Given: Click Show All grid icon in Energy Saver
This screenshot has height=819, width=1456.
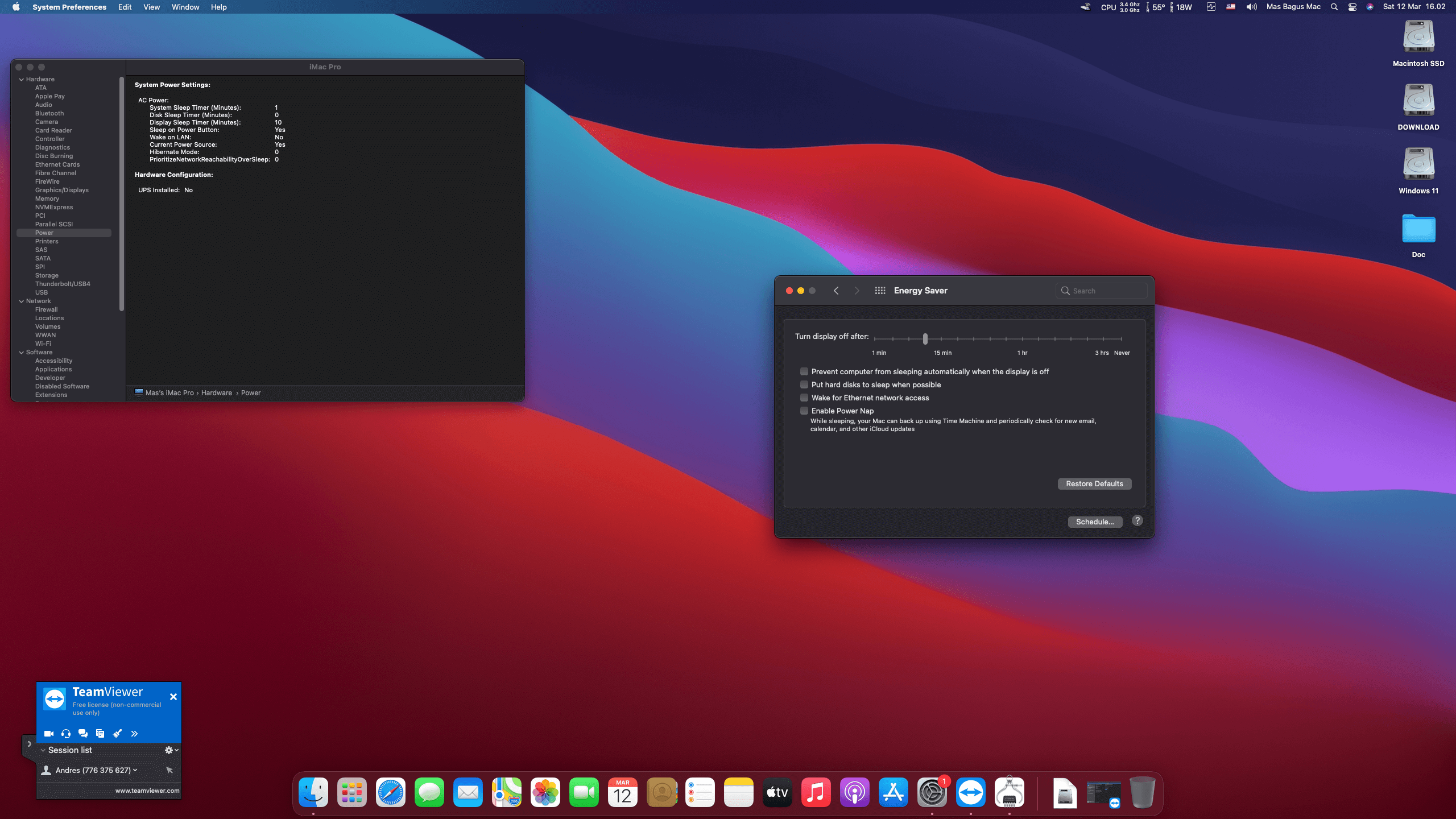Looking at the screenshot, I should [x=880, y=291].
